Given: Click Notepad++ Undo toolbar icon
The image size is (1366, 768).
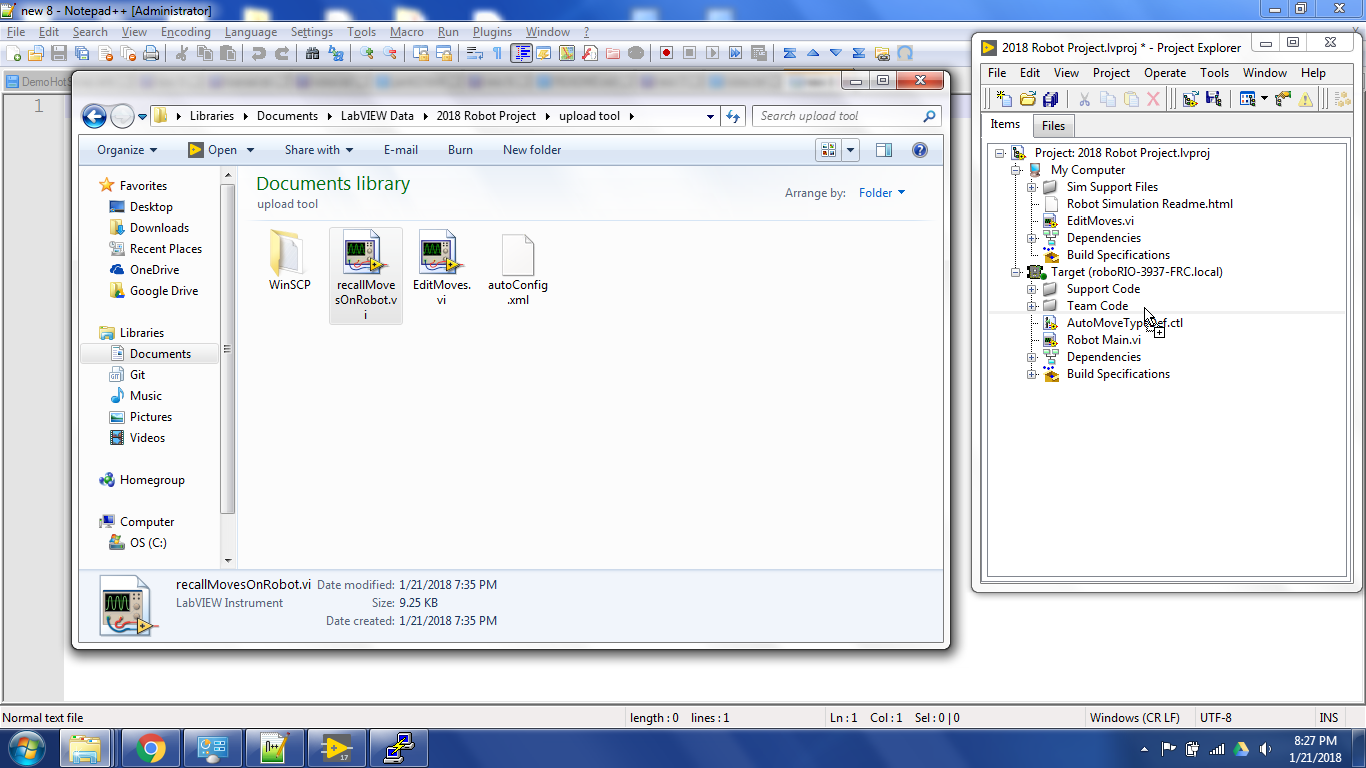Looking at the screenshot, I should point(259,53).
